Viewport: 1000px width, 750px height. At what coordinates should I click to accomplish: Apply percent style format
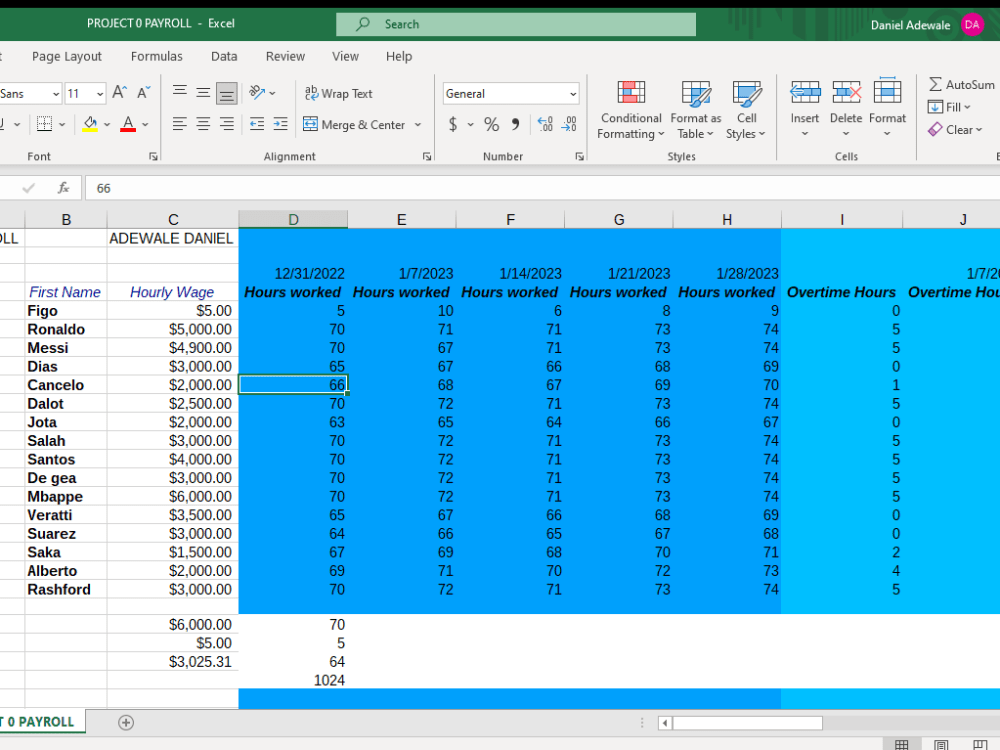coord(491,124)
